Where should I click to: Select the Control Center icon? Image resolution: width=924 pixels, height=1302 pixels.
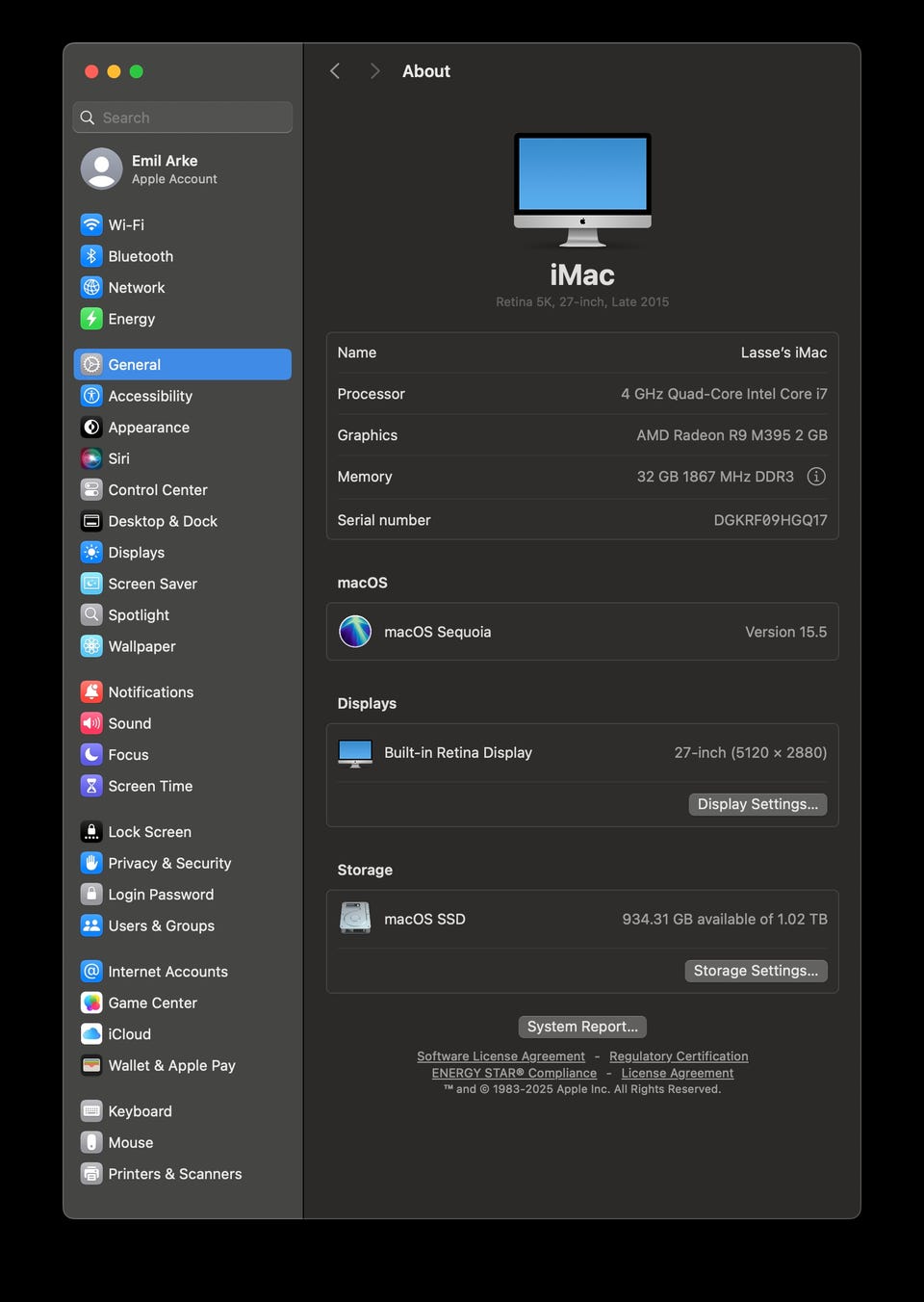coord(91,489)
